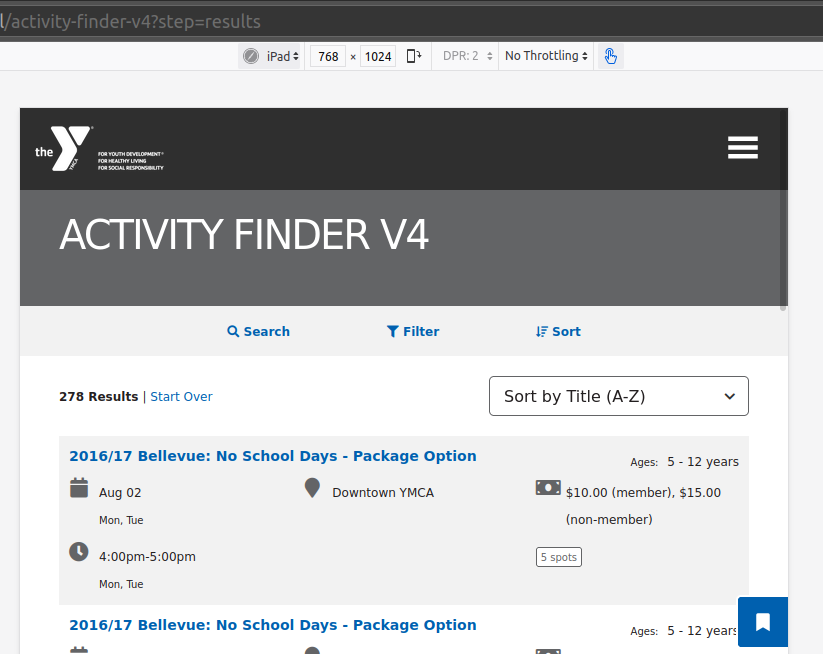This screenshot has width=823, height=654.
Task: Open the Filter options
Action: click(x=413, y=332)
